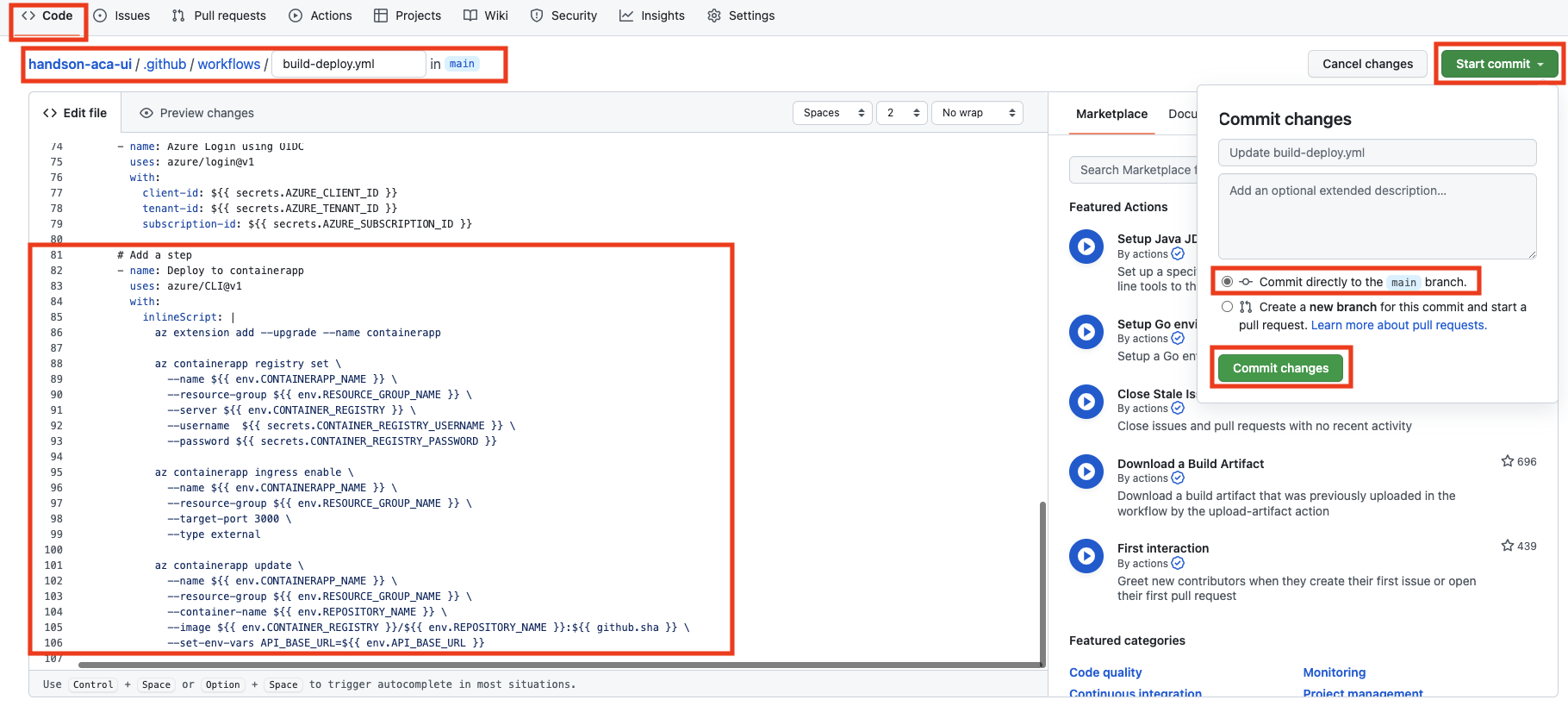
Task: Open the indent size 2 dropdown
Action: tap(902, 113)
